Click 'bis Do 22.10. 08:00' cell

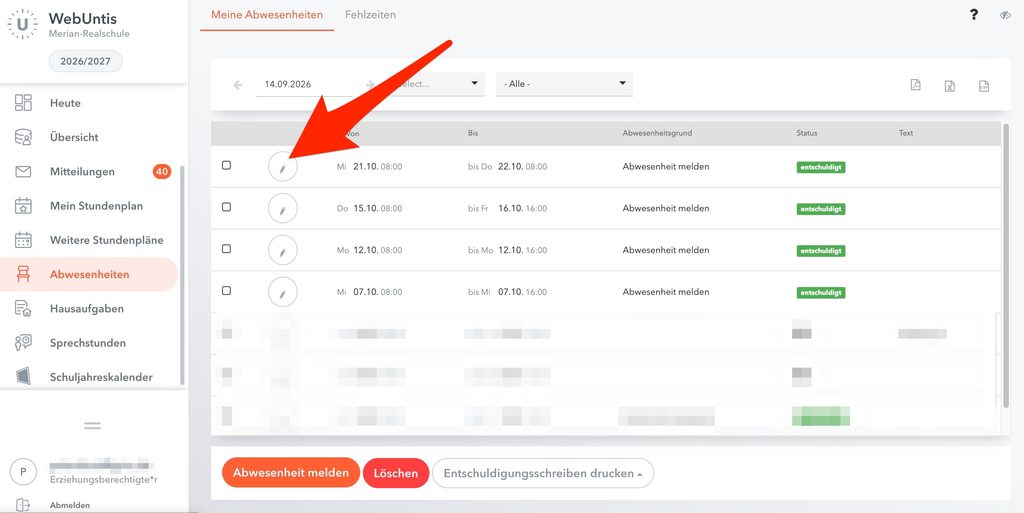pos(507,166)
